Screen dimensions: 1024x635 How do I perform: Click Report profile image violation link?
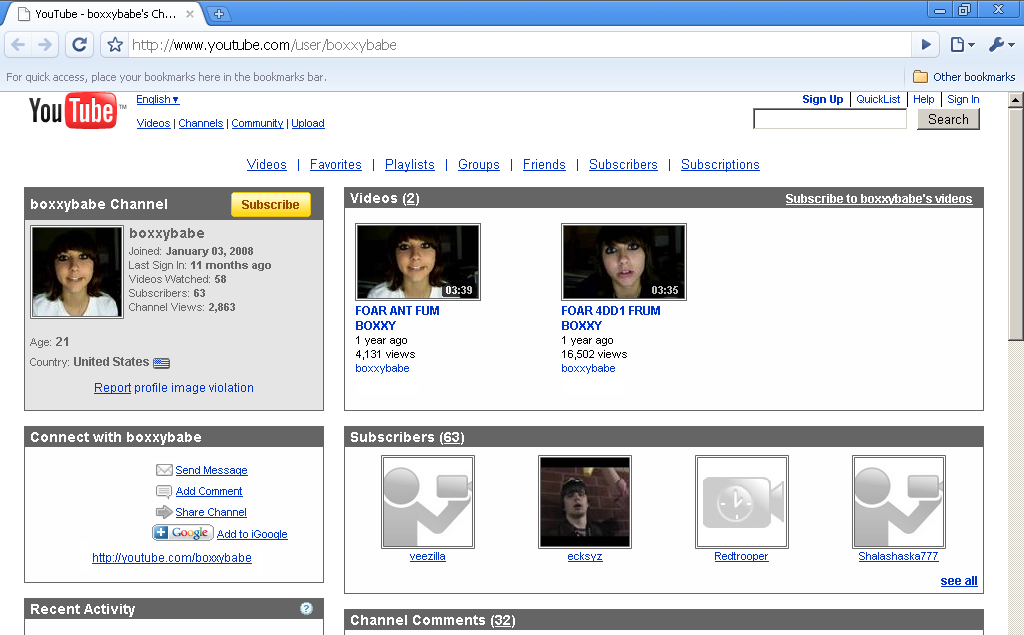(174, 388)
